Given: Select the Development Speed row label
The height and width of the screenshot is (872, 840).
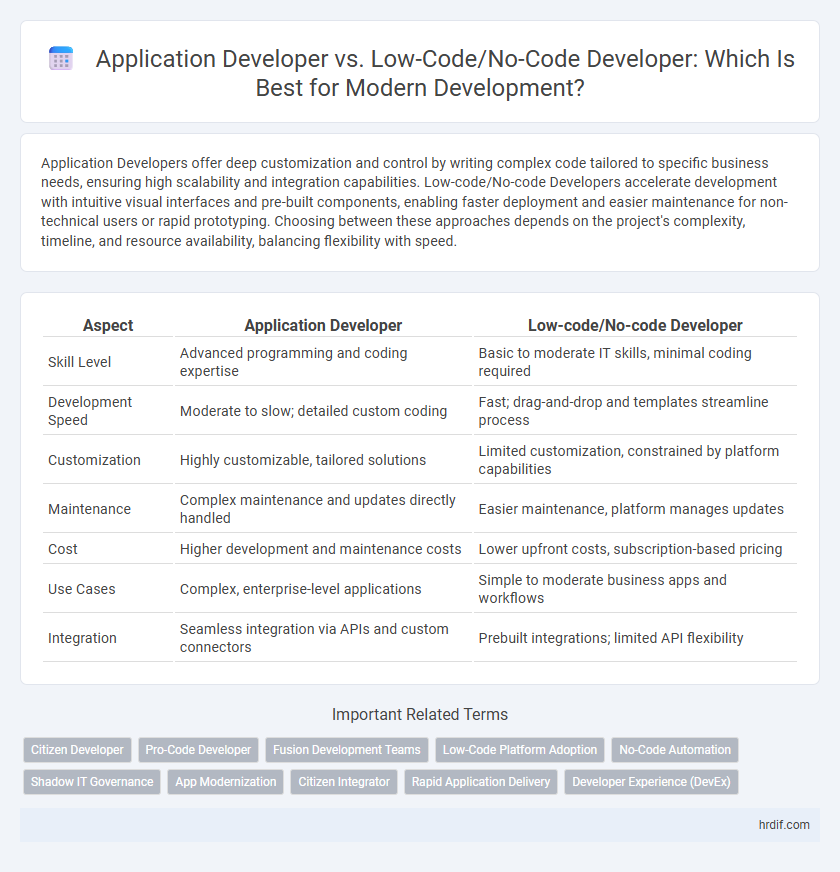Looking at the screenshot, I should pyautogui.click(x=90, y=411).
